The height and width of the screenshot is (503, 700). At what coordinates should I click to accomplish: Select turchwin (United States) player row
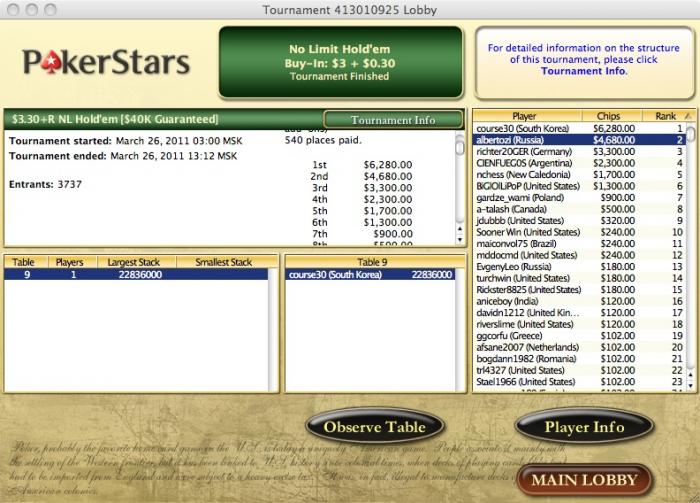[579, 278]
